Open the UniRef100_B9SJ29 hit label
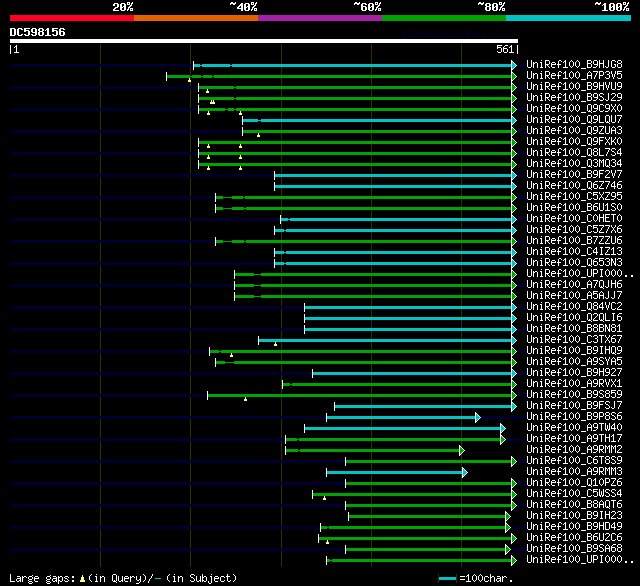 pyautogui.click(x=574, y=98)
